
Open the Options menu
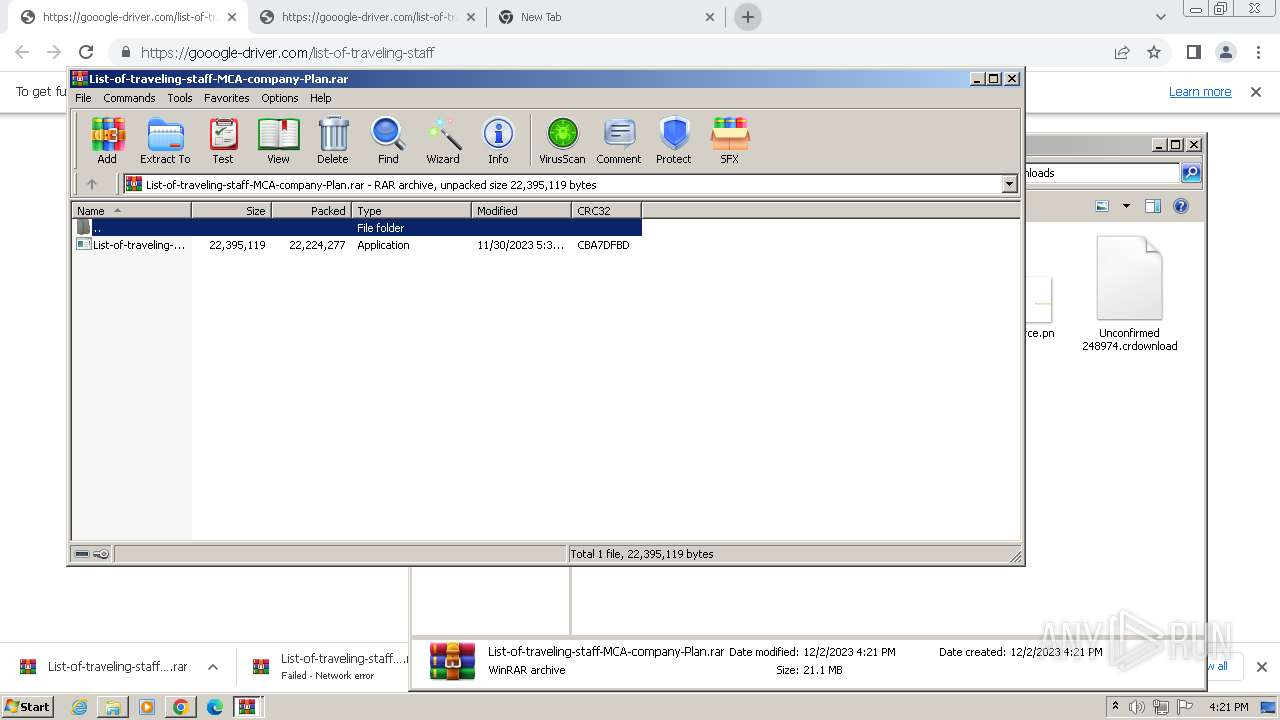[x=280, y=98]
